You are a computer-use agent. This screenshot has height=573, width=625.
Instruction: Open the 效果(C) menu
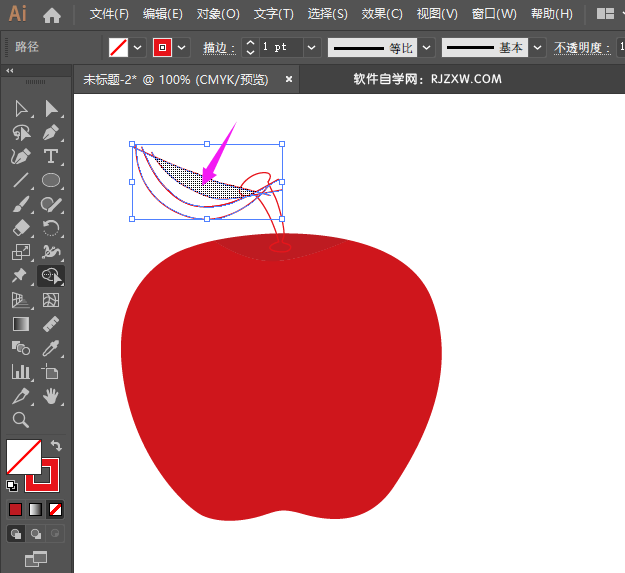click(381, 14)
